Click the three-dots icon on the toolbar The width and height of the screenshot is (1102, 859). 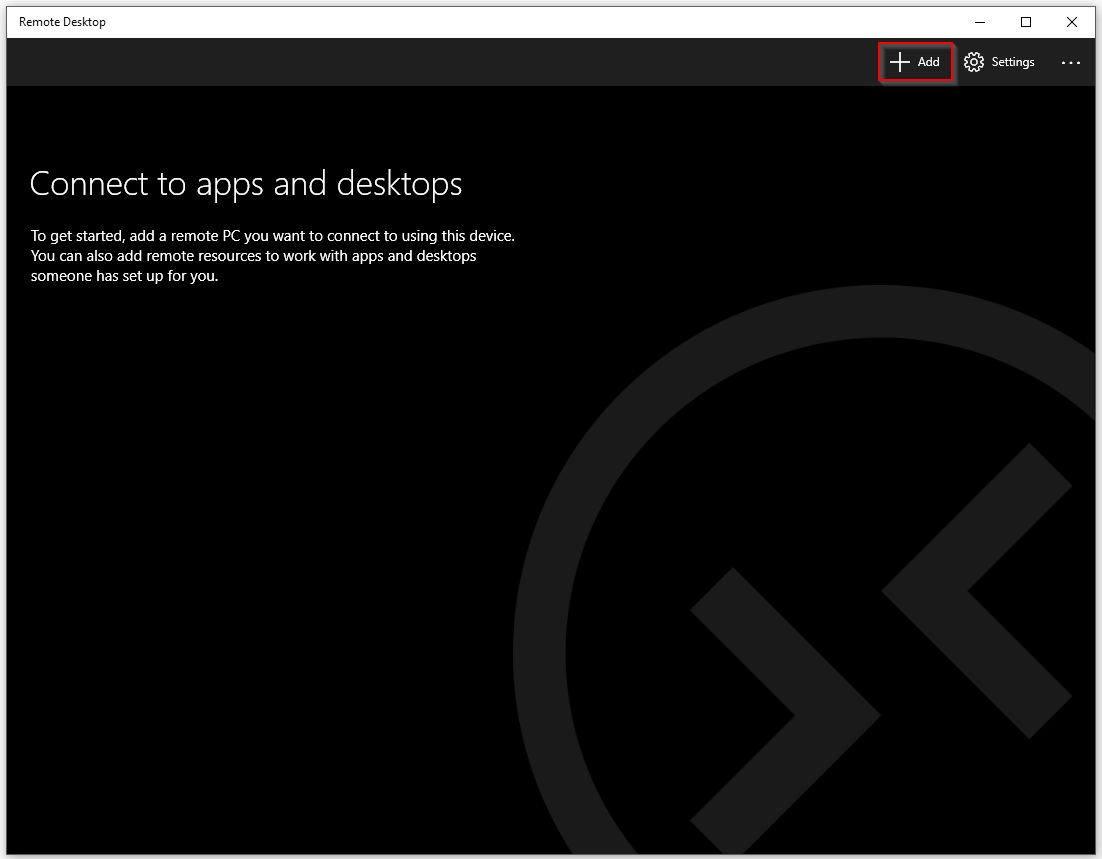pyautogui.click(x=1070, y=62)
